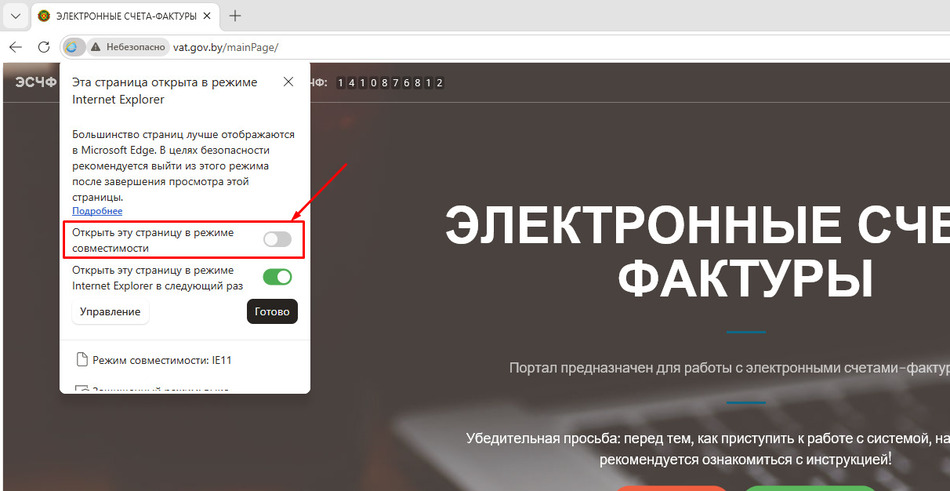Open the 'Подробнее' link
Viewport: 950px width, 491px height.
point(97,211)
